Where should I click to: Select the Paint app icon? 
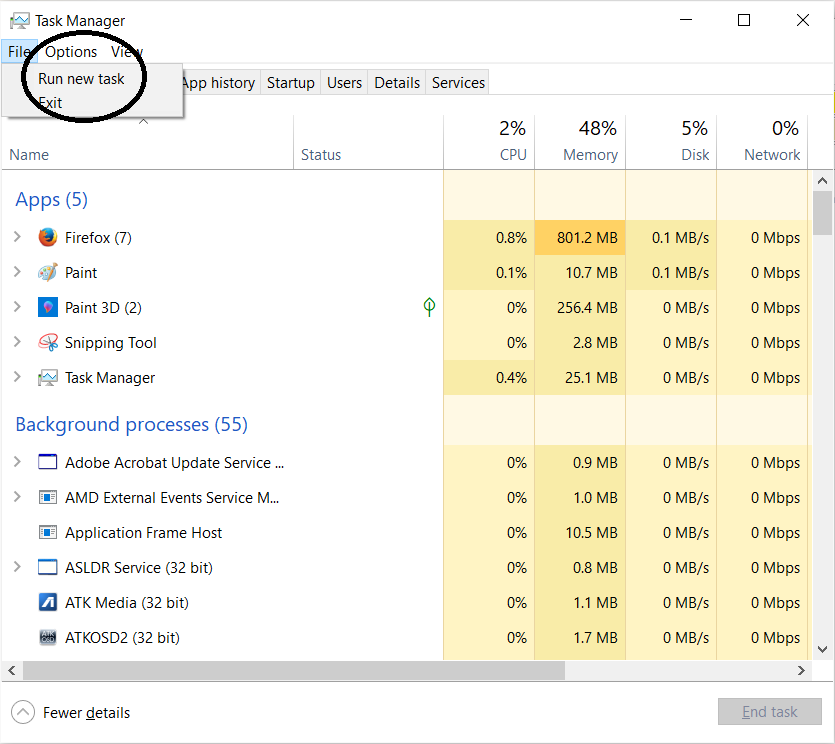coord(48,273)
